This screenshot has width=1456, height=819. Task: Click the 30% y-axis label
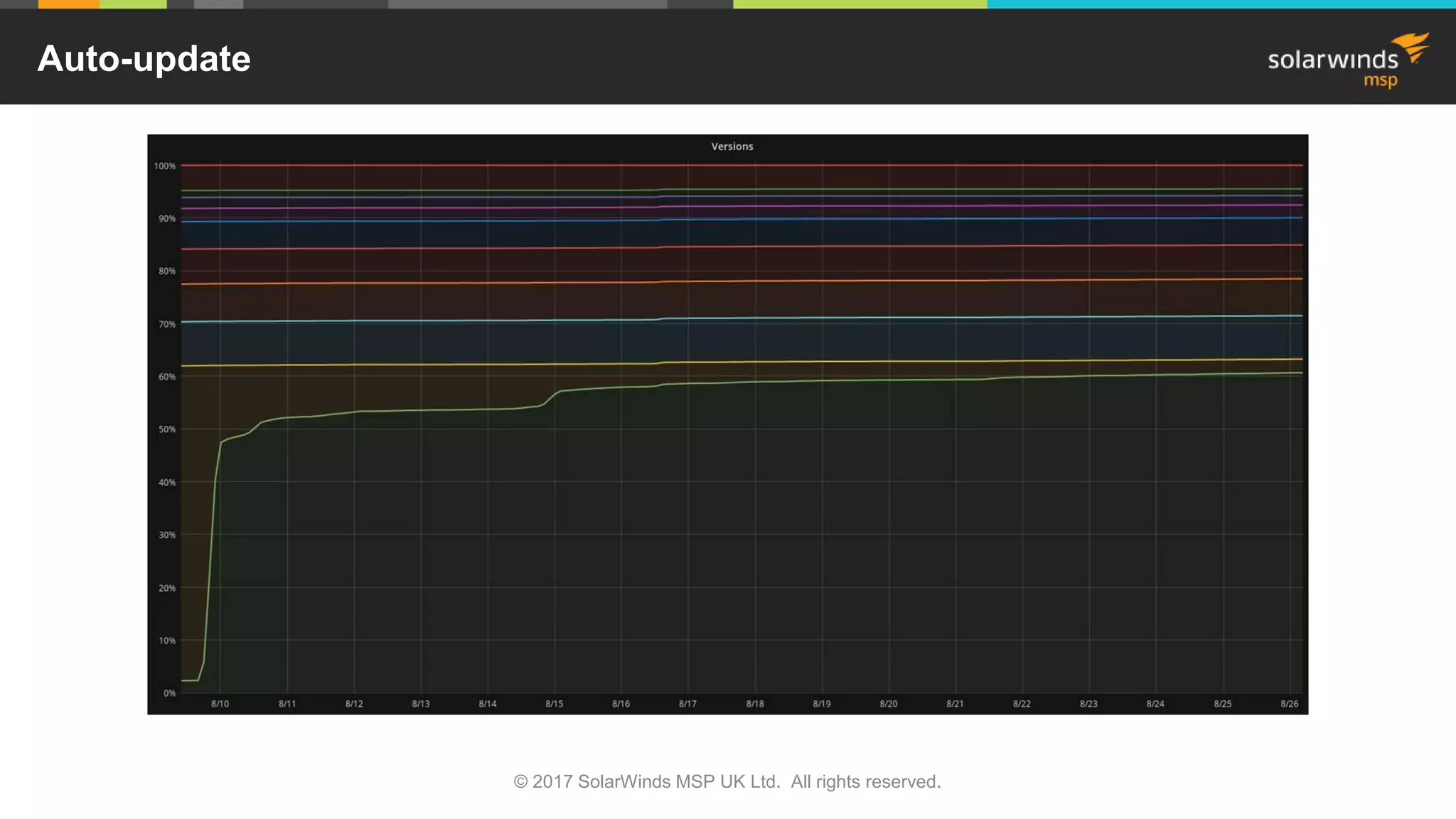pyautogui.click(x=167, y=535)
